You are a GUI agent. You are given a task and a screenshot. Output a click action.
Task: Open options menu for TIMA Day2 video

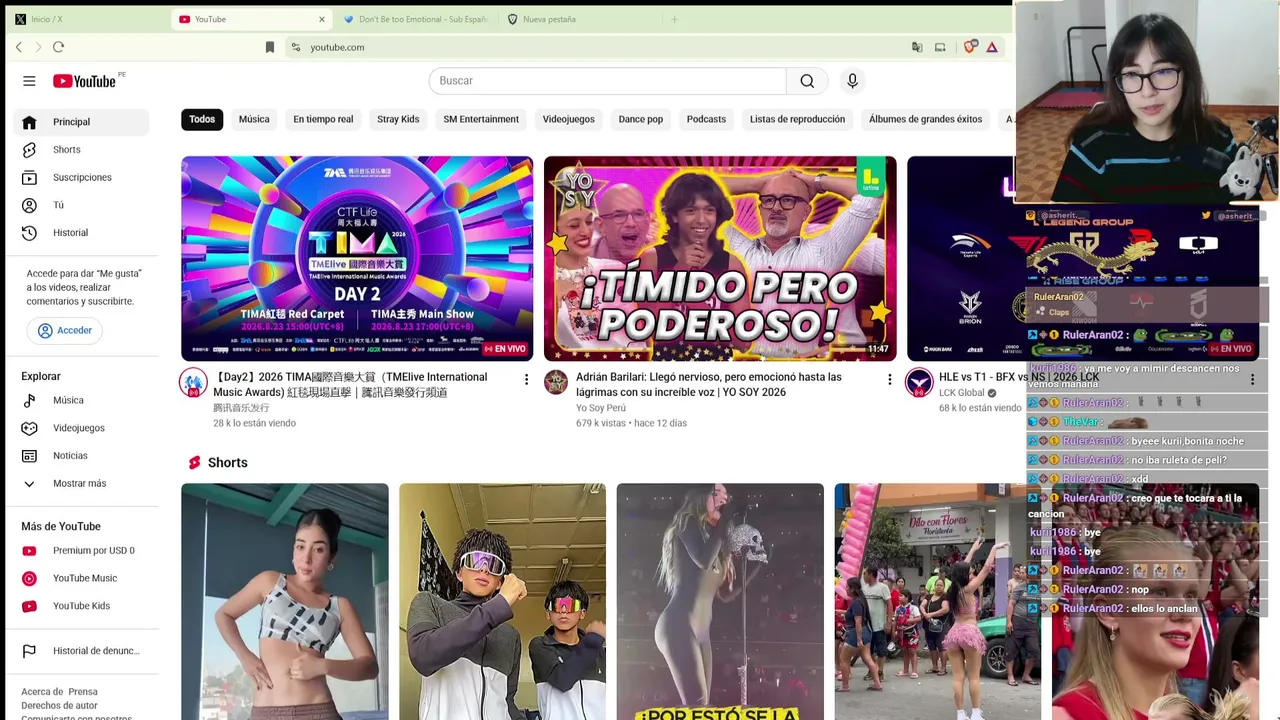(526, 379)
